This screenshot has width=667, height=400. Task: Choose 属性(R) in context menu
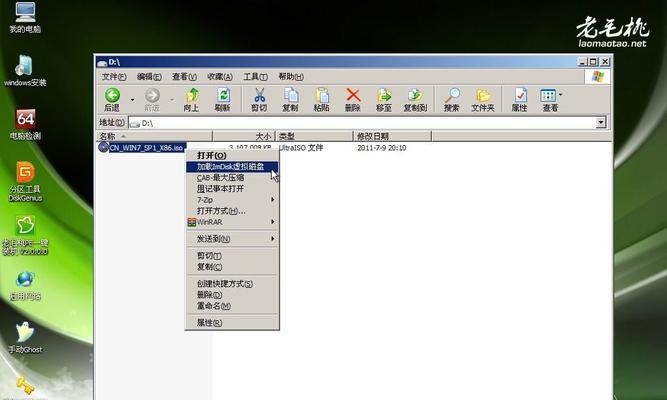tap(232, 323)
